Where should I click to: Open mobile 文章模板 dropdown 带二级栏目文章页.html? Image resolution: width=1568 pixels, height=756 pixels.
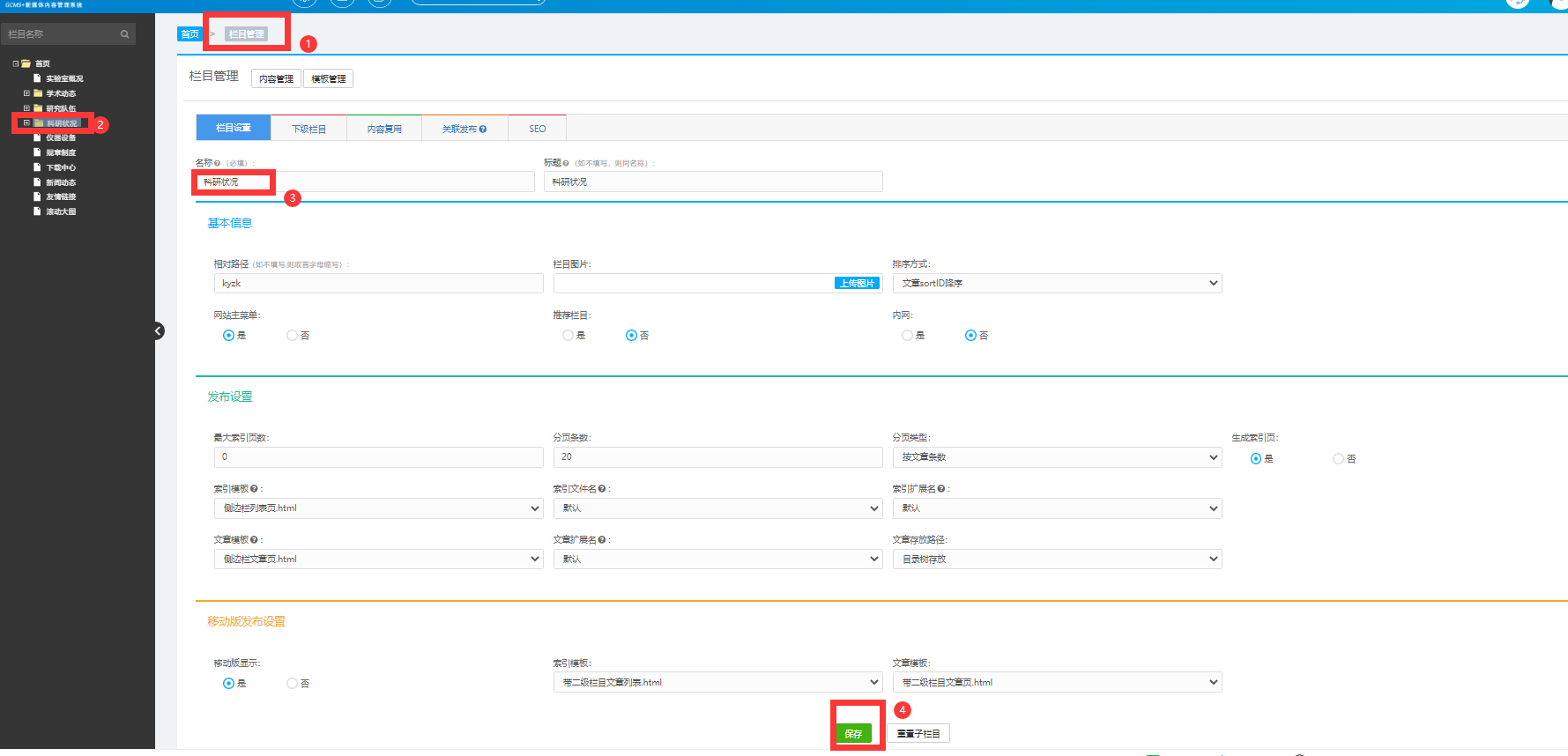click(x=1057, y=683)
